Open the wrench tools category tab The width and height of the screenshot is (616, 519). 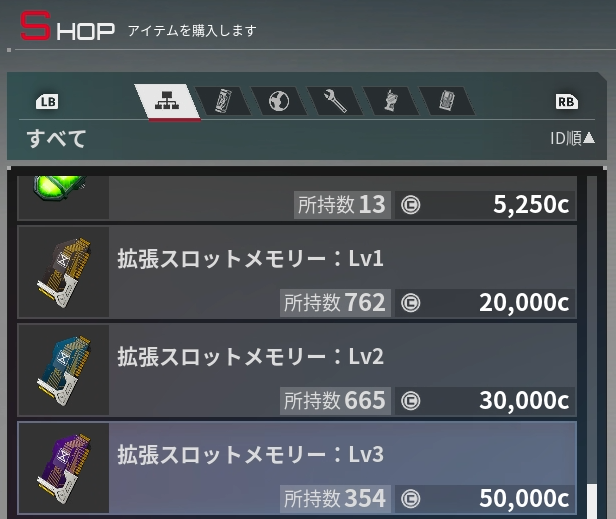tap(335, 101)
